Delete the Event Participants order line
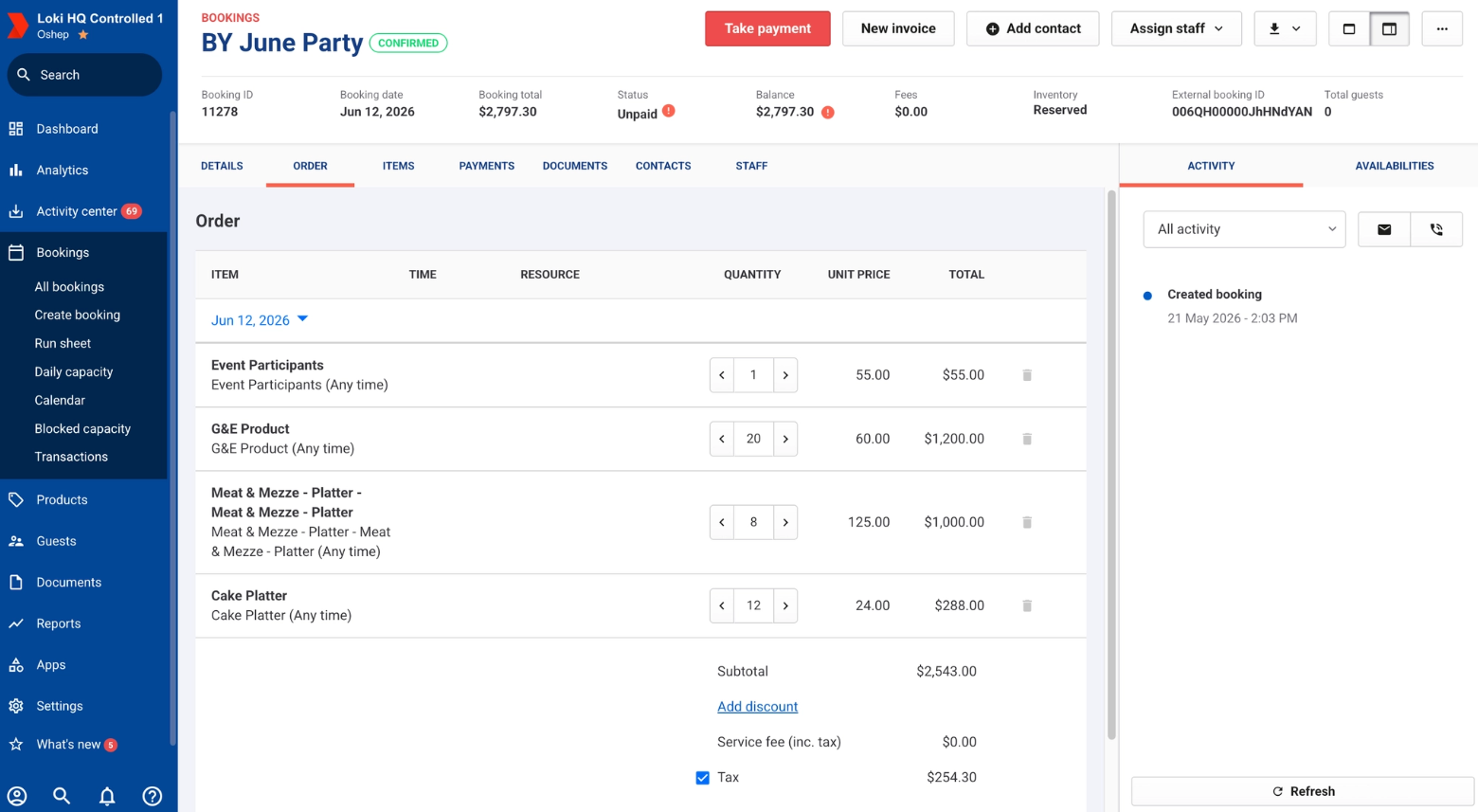Viewport: 1478px width, 812px height. click(1027, 375)
